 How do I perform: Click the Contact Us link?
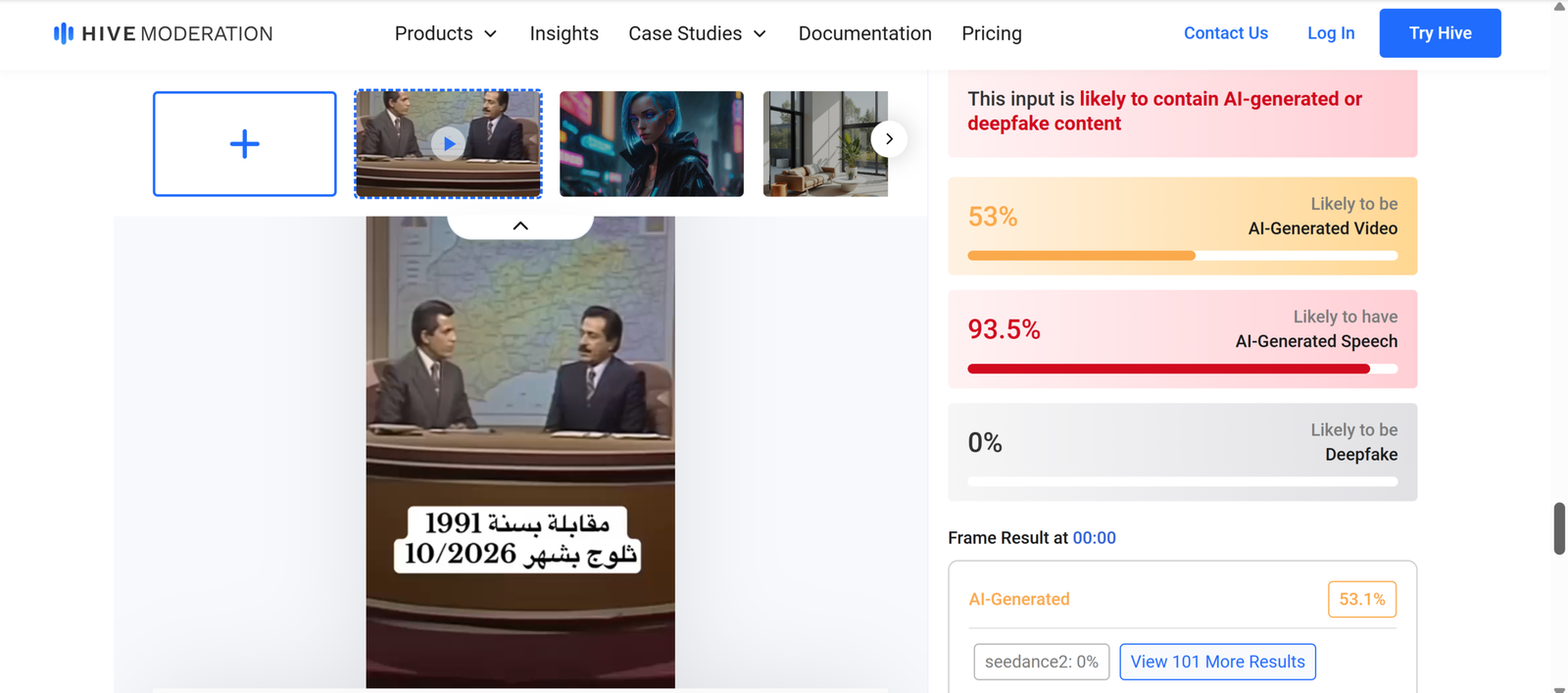pyautogui.click(x=1226, y=33)
